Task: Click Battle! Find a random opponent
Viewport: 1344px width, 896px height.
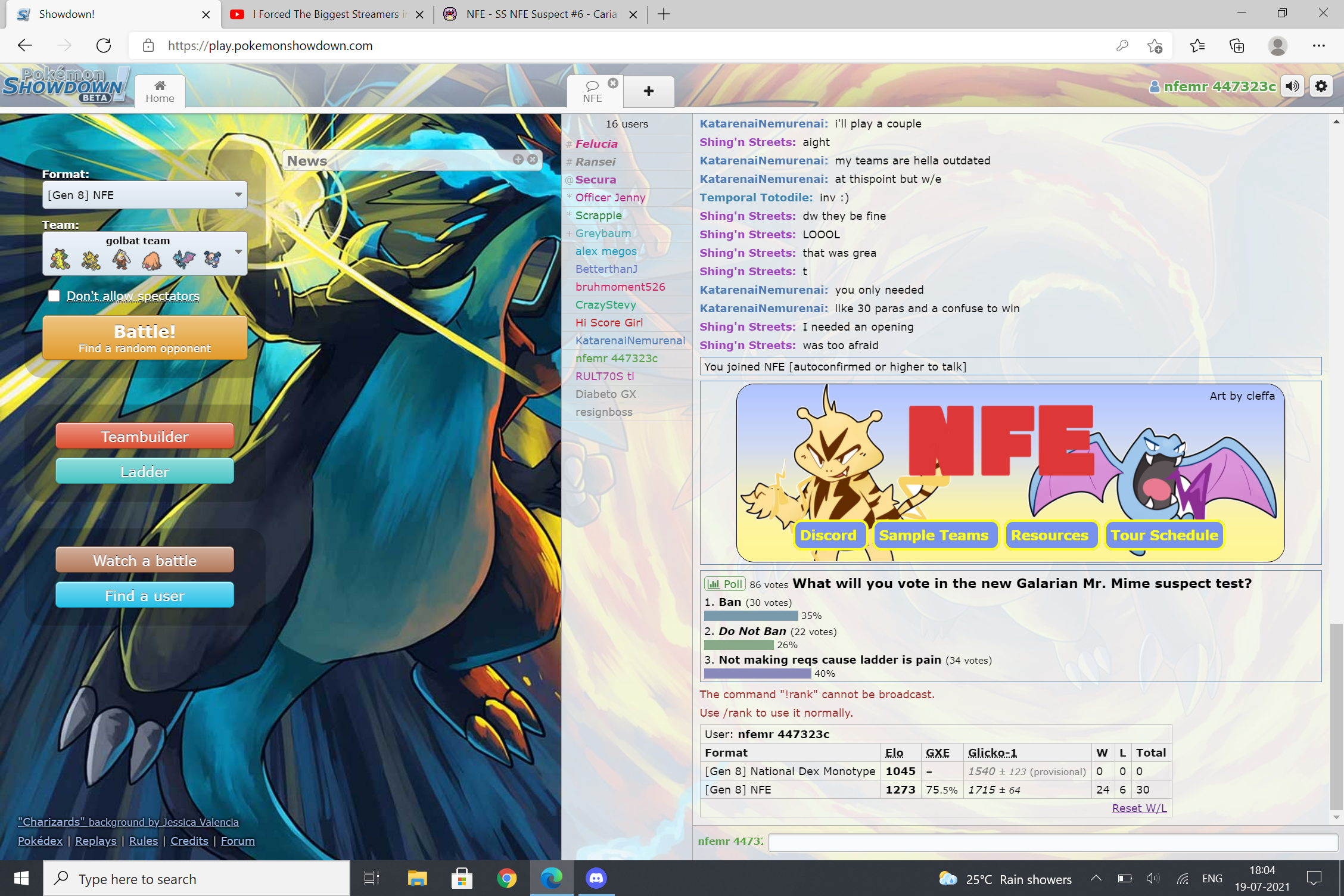Action: click(x=145, y=338)
